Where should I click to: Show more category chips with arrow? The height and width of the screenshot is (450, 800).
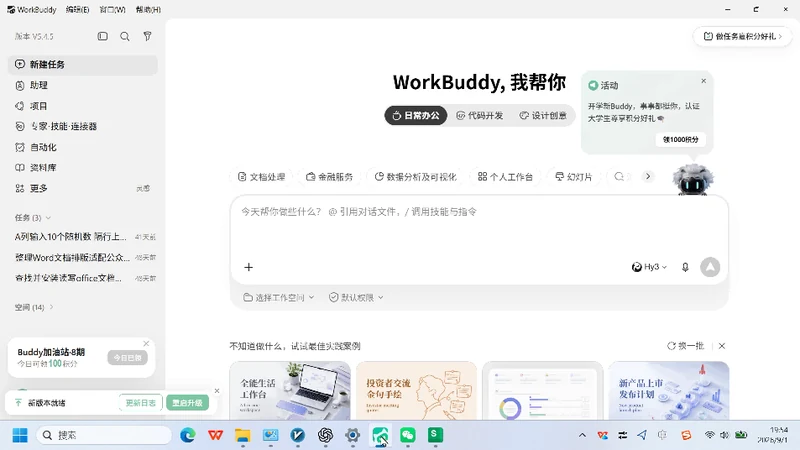coord(648,177)
